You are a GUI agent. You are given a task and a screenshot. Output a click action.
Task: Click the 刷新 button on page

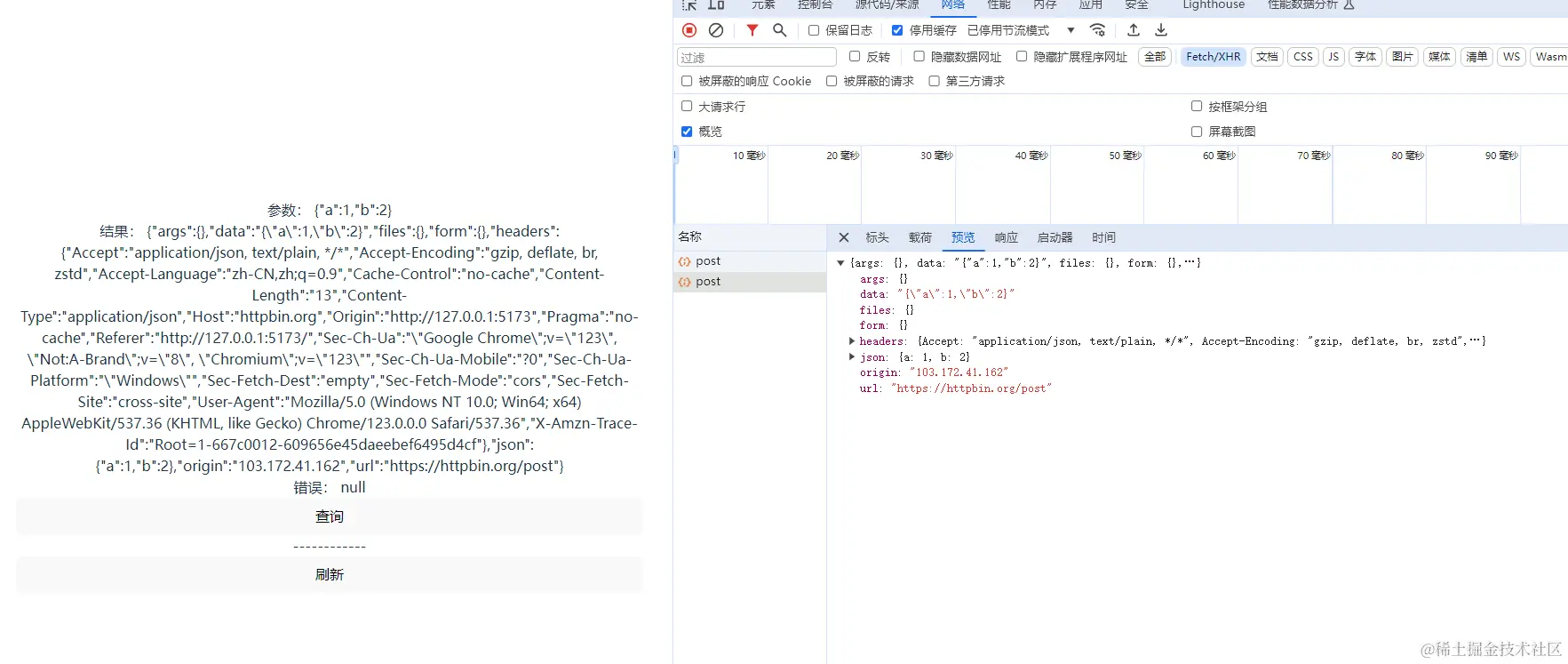click(330, 575)
